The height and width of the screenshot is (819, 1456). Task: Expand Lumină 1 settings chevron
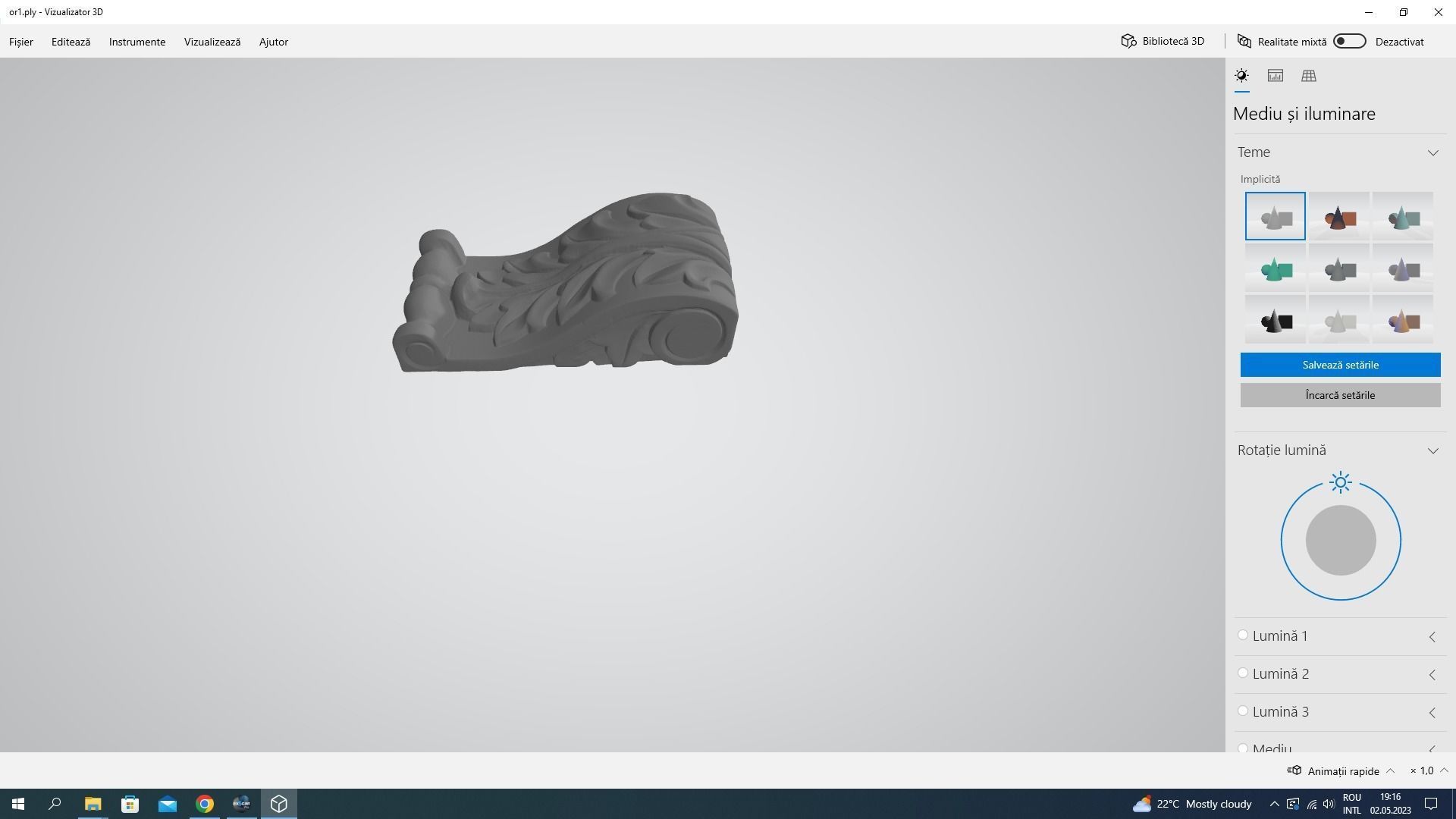pyautogui.click(x=1432, y=637)
